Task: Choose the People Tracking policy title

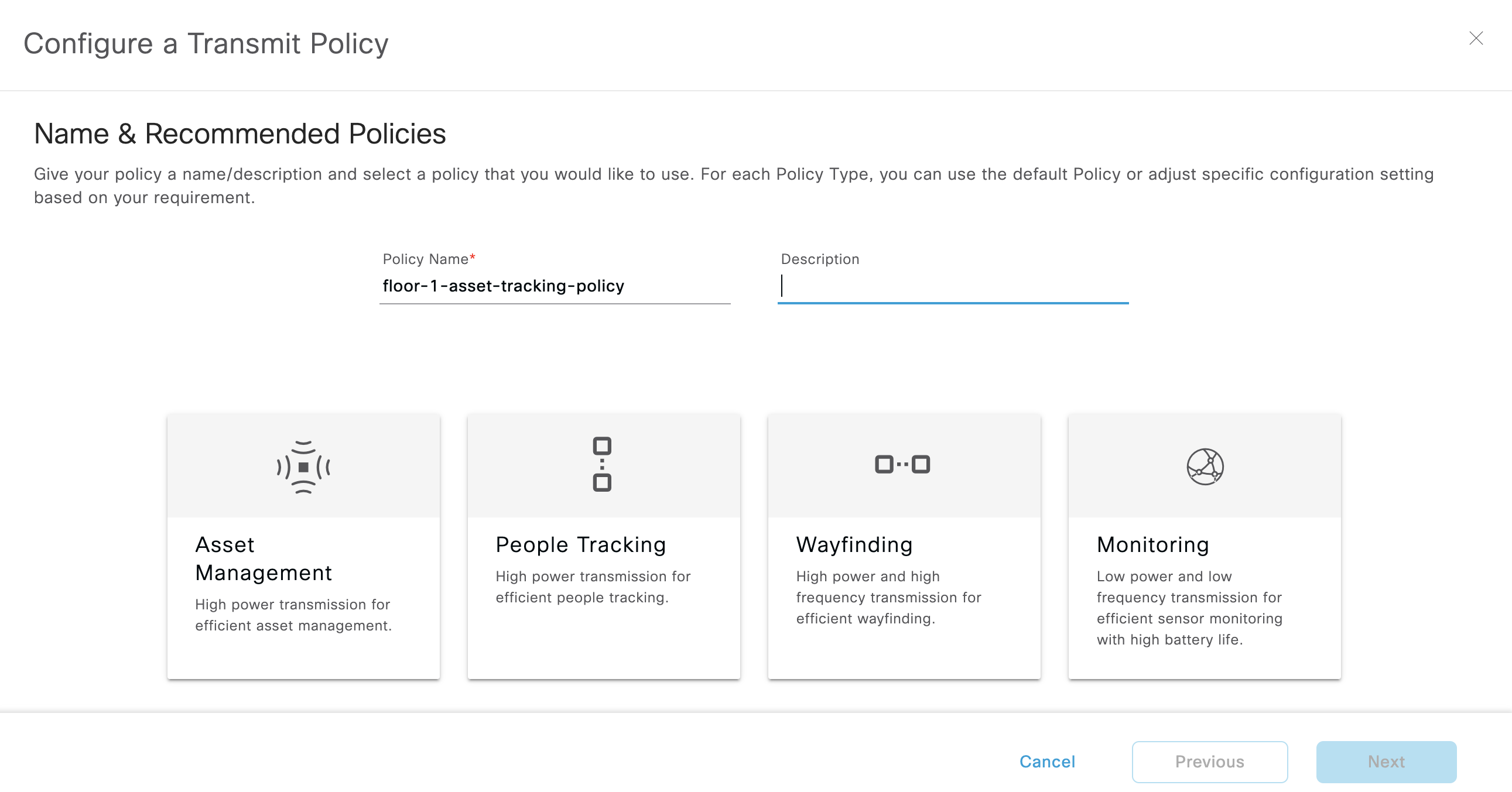Action: [580, 544]
